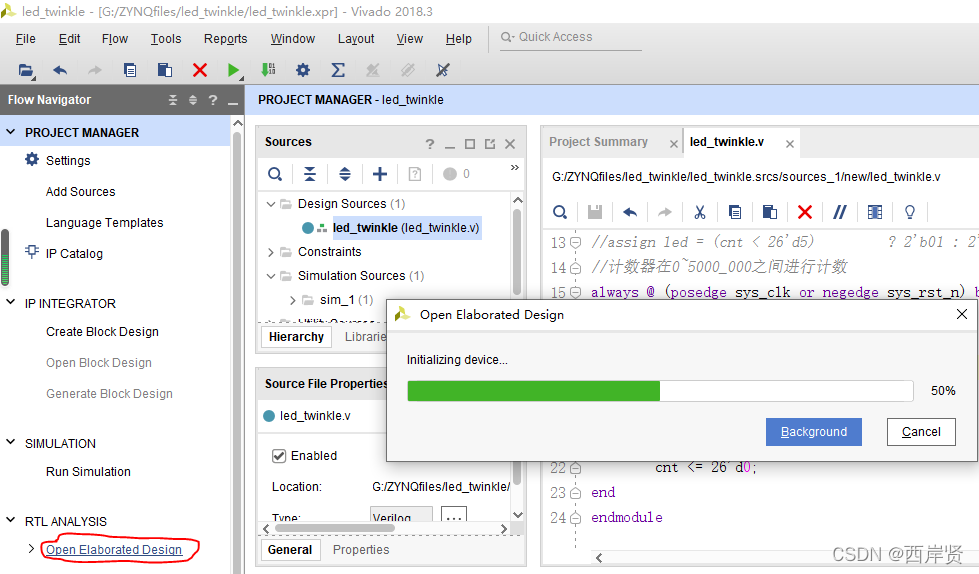Collapse all in Sources panel
The width and height of the screenshot is (979, 574).
[310, 174]
